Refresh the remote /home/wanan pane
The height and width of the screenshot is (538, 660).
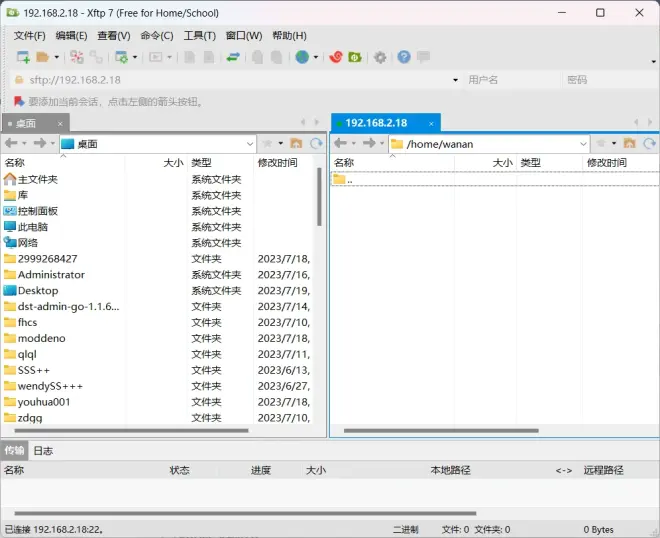click(649, 144)
